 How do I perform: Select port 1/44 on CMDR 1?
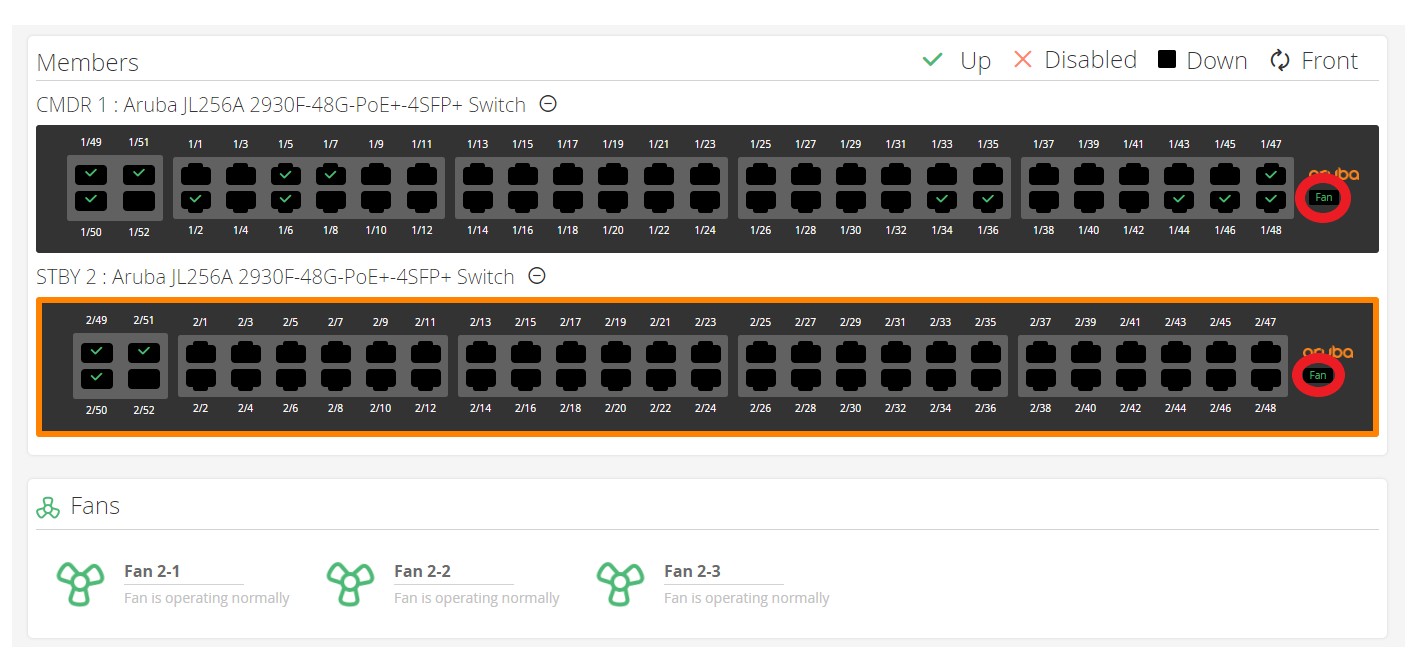[1178, 200]
